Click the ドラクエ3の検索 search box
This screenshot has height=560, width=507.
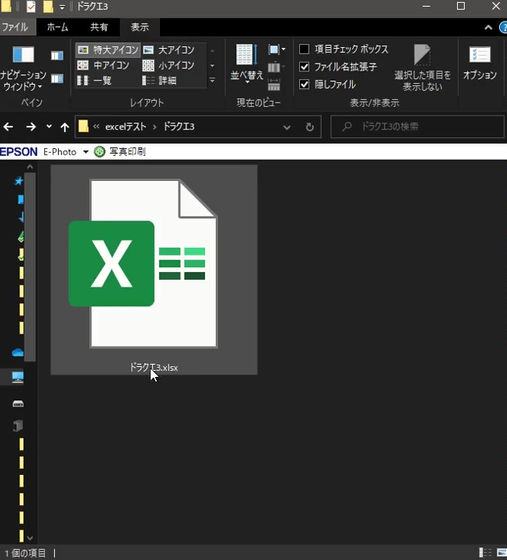[x=417, y=127]
